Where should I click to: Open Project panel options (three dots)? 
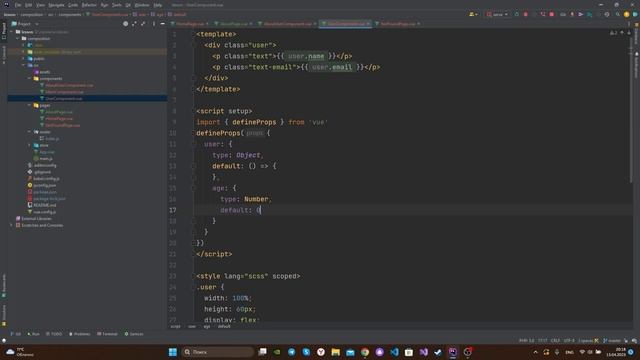(x=154, y=24)
